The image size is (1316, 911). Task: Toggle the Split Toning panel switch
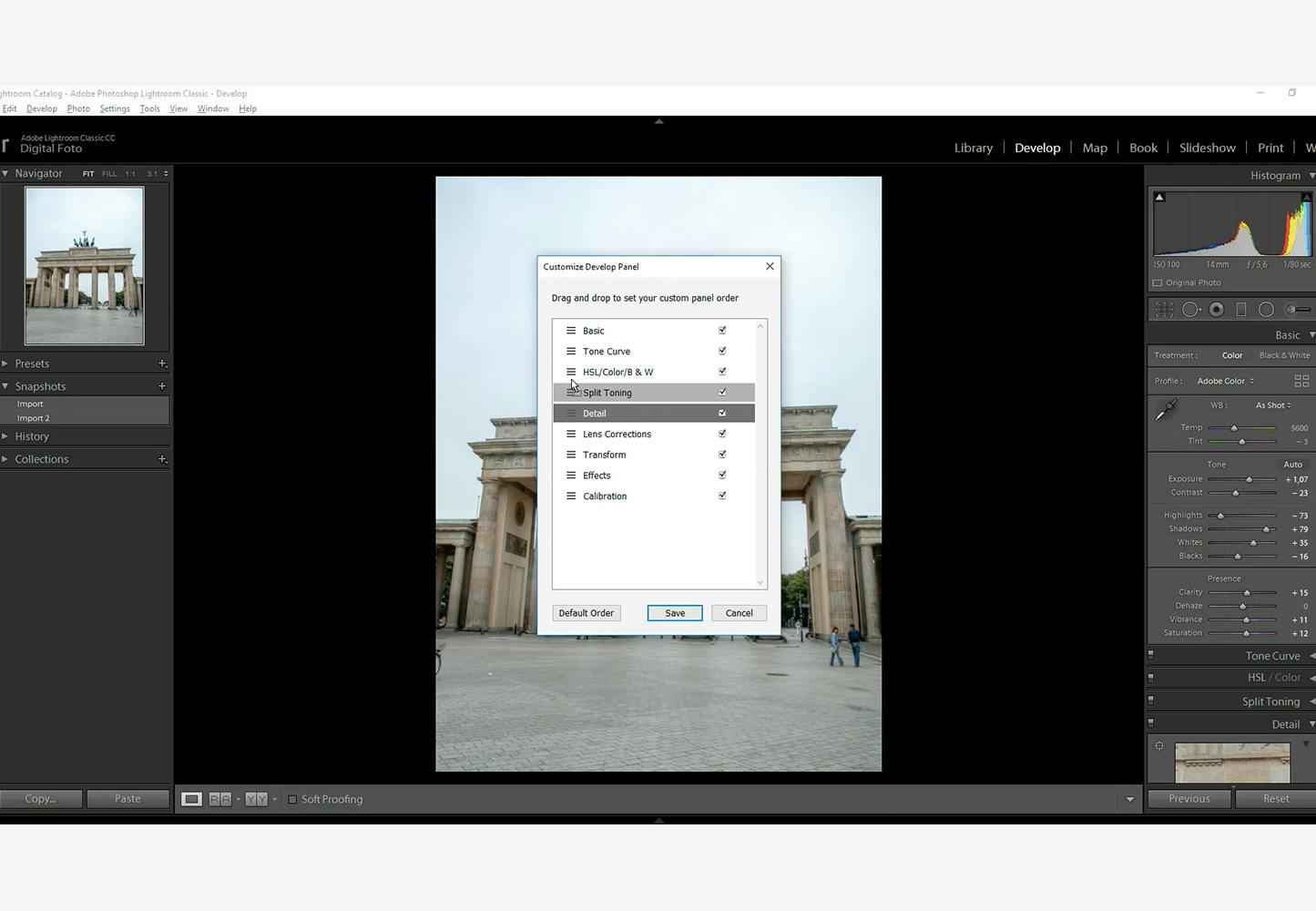tap(1151, 701)
